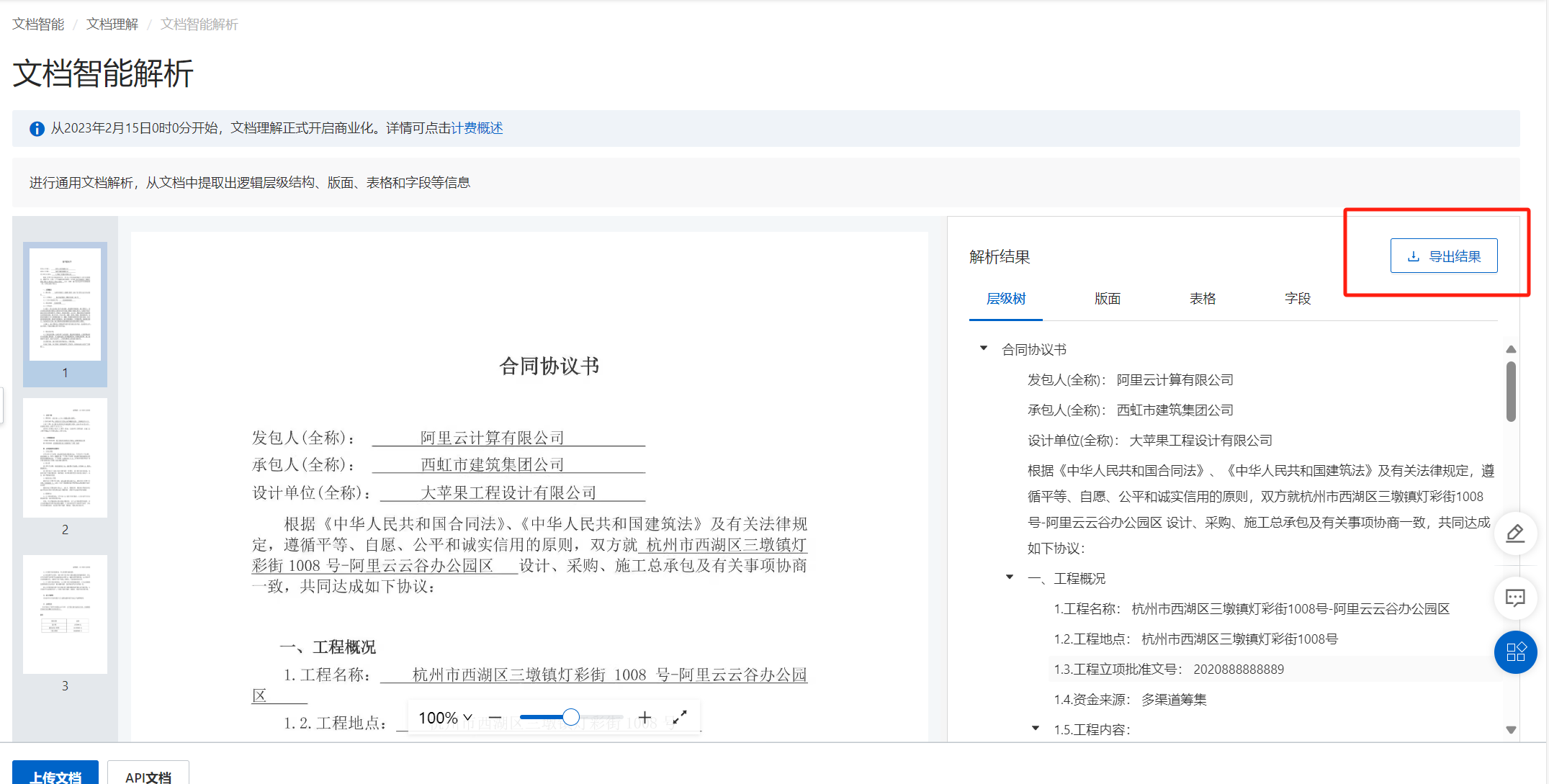The image size is (1549, 784).
Task: Select page 2 thumbnail
Action: [x=65, y=458]
